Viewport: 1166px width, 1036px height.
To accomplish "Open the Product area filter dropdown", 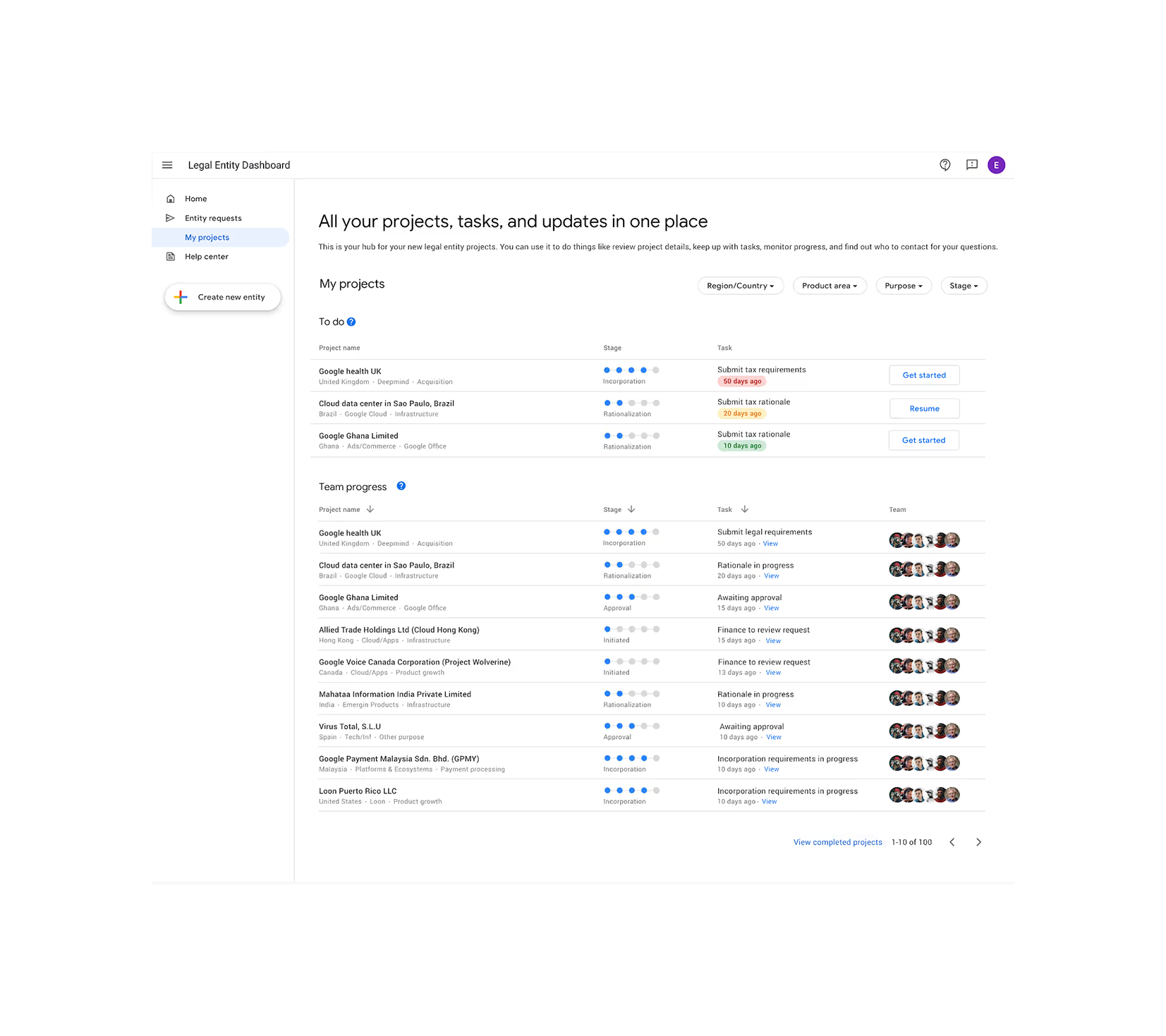I will click(x=830, y=286).
